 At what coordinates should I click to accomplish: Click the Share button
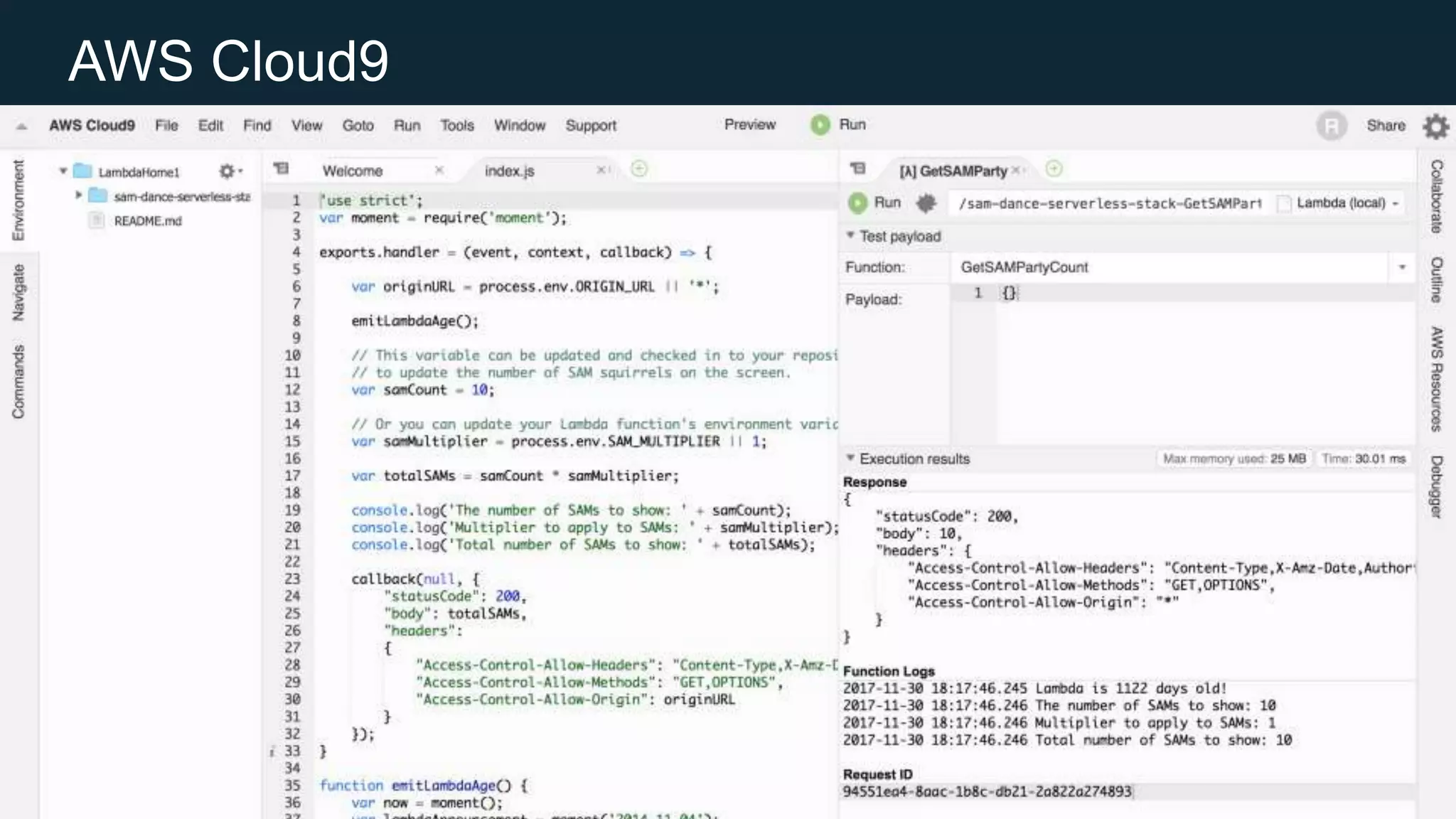click(x=1386, y=125)
